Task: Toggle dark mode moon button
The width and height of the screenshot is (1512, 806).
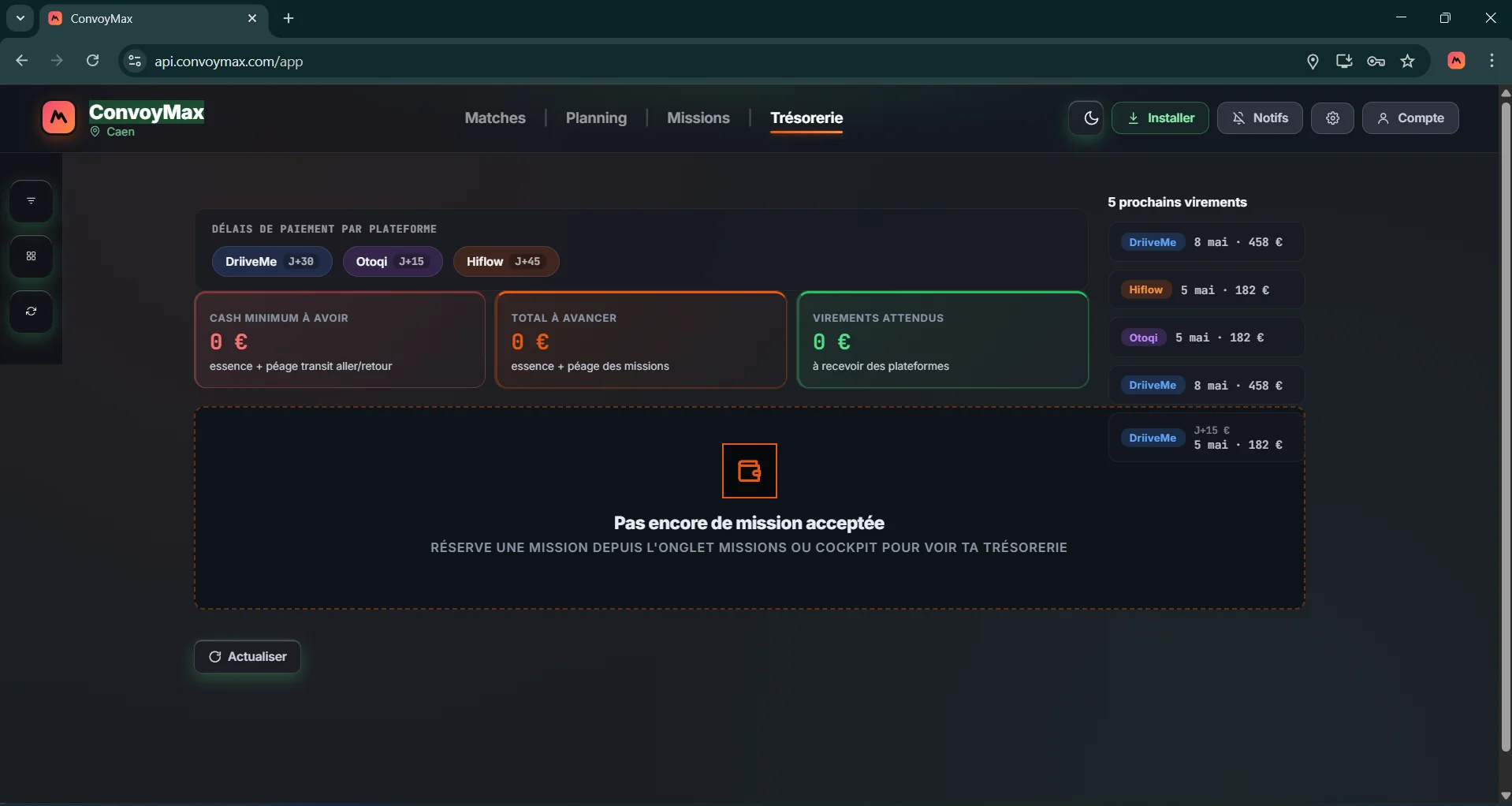Action: click(x=1086, y=118)
